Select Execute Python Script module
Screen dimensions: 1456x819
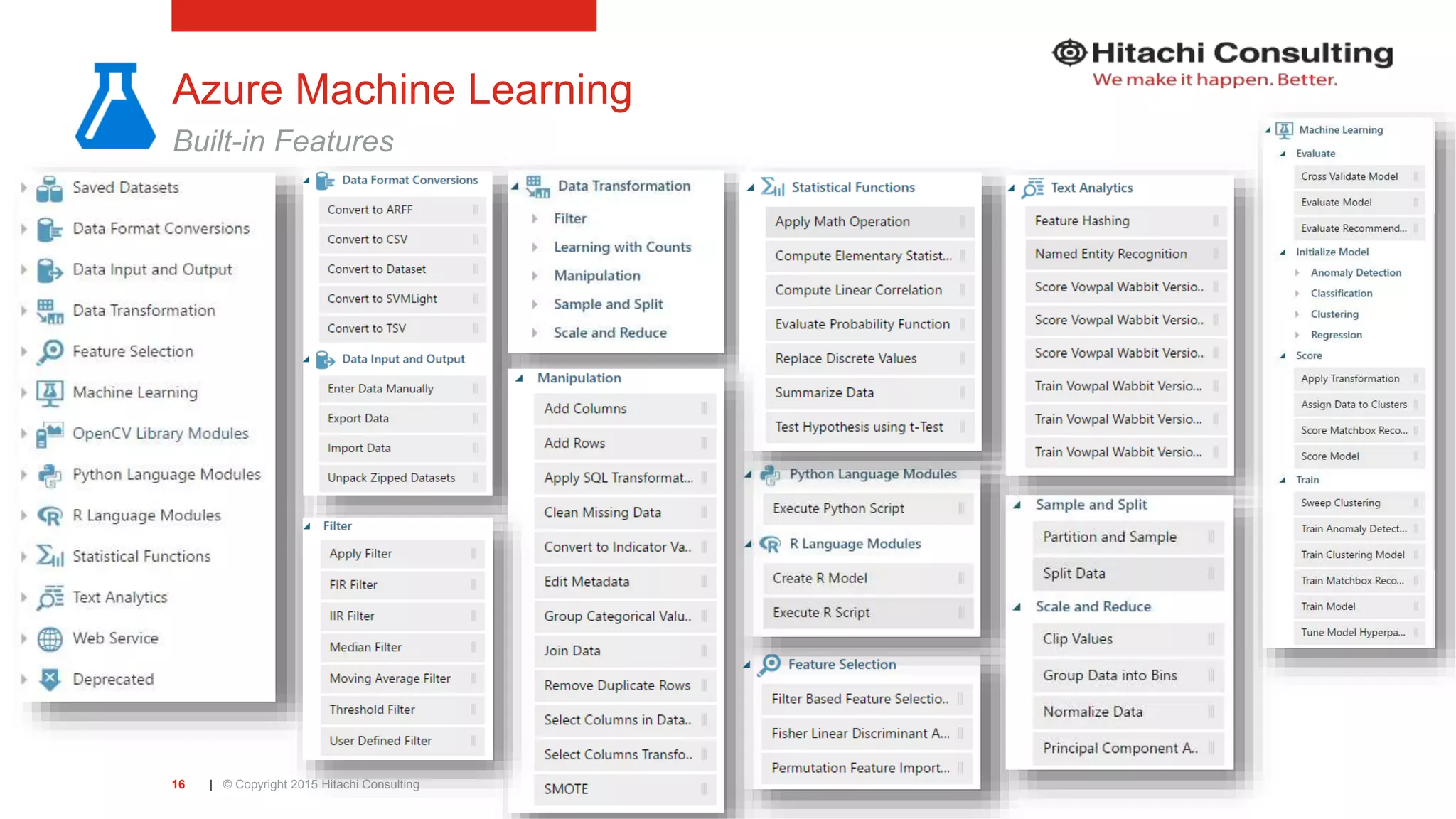coord(867,509)
